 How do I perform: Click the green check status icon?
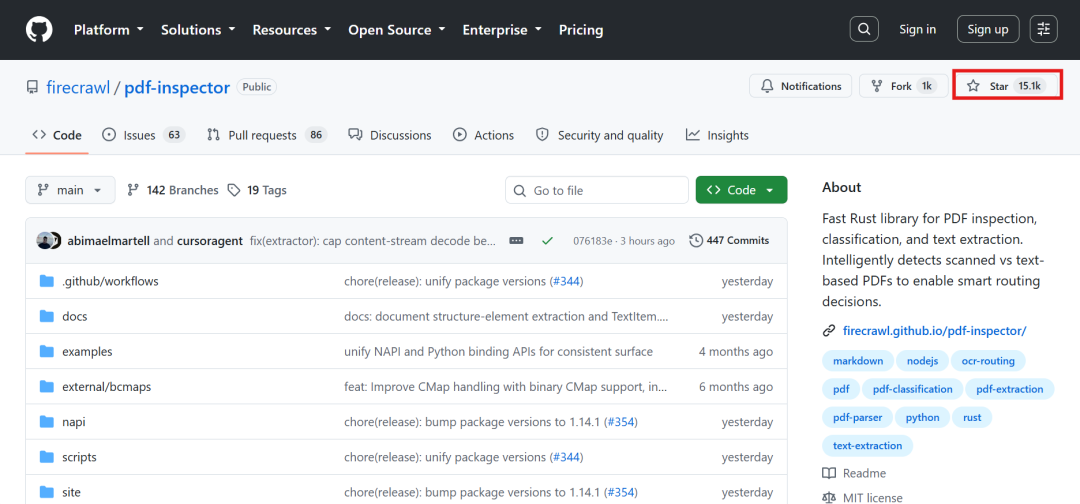(x=548, y=241)
